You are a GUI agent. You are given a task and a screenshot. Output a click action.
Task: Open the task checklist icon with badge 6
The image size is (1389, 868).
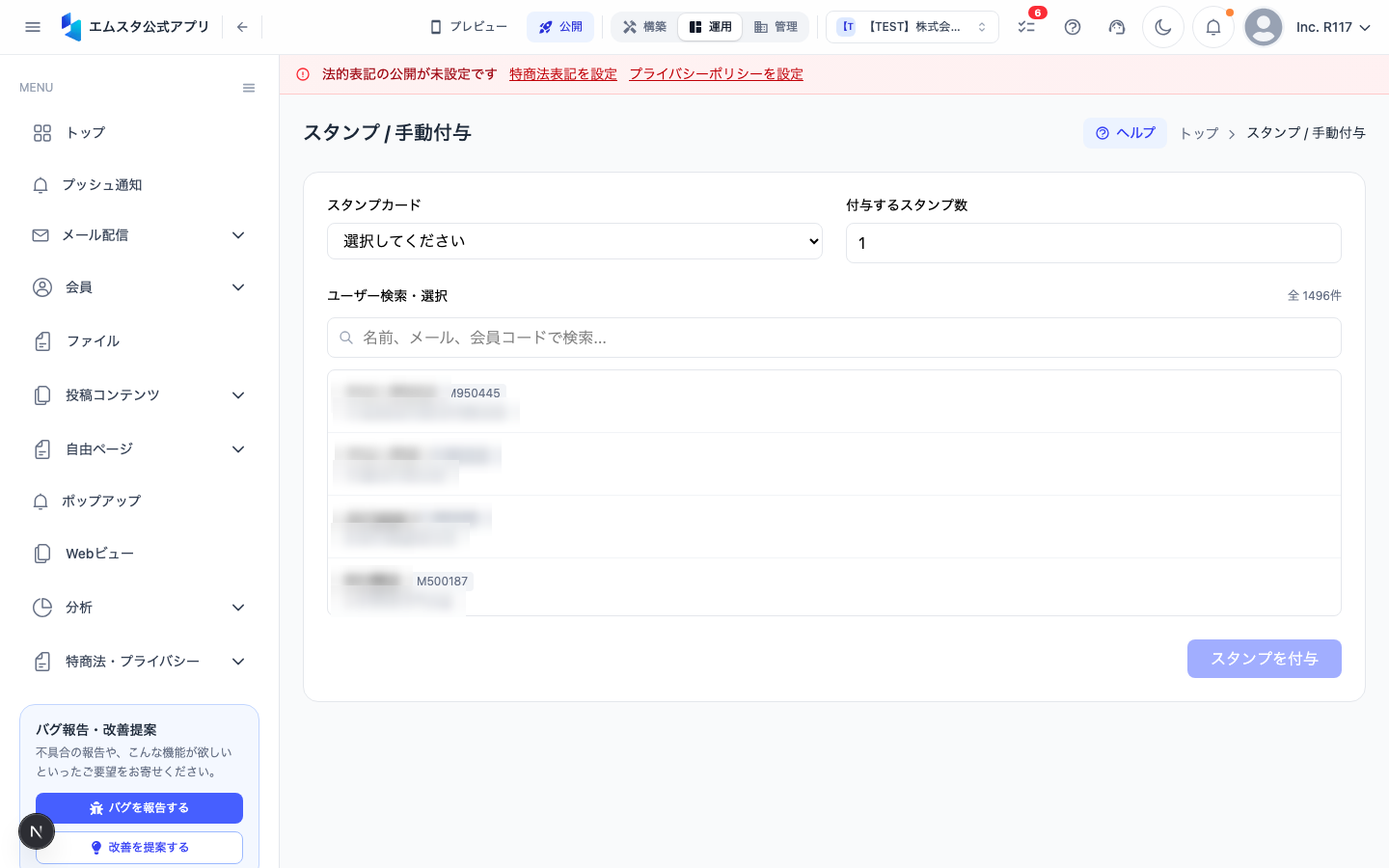[1026, 27]
